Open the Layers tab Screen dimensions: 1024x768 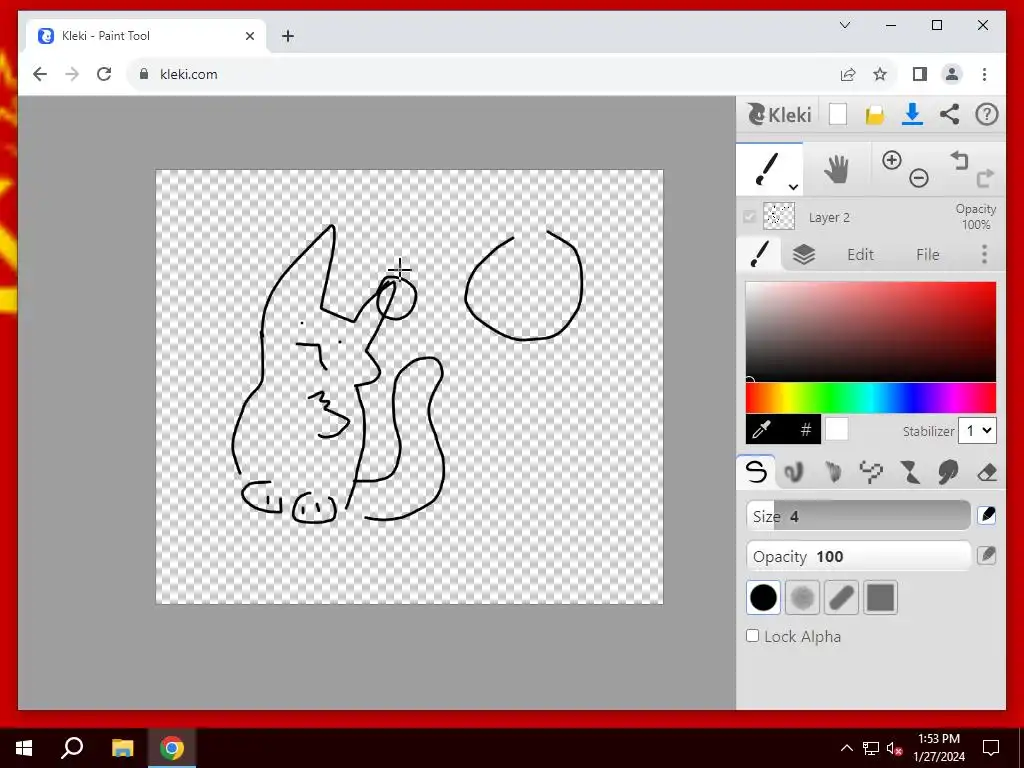(x=803, y=254)
